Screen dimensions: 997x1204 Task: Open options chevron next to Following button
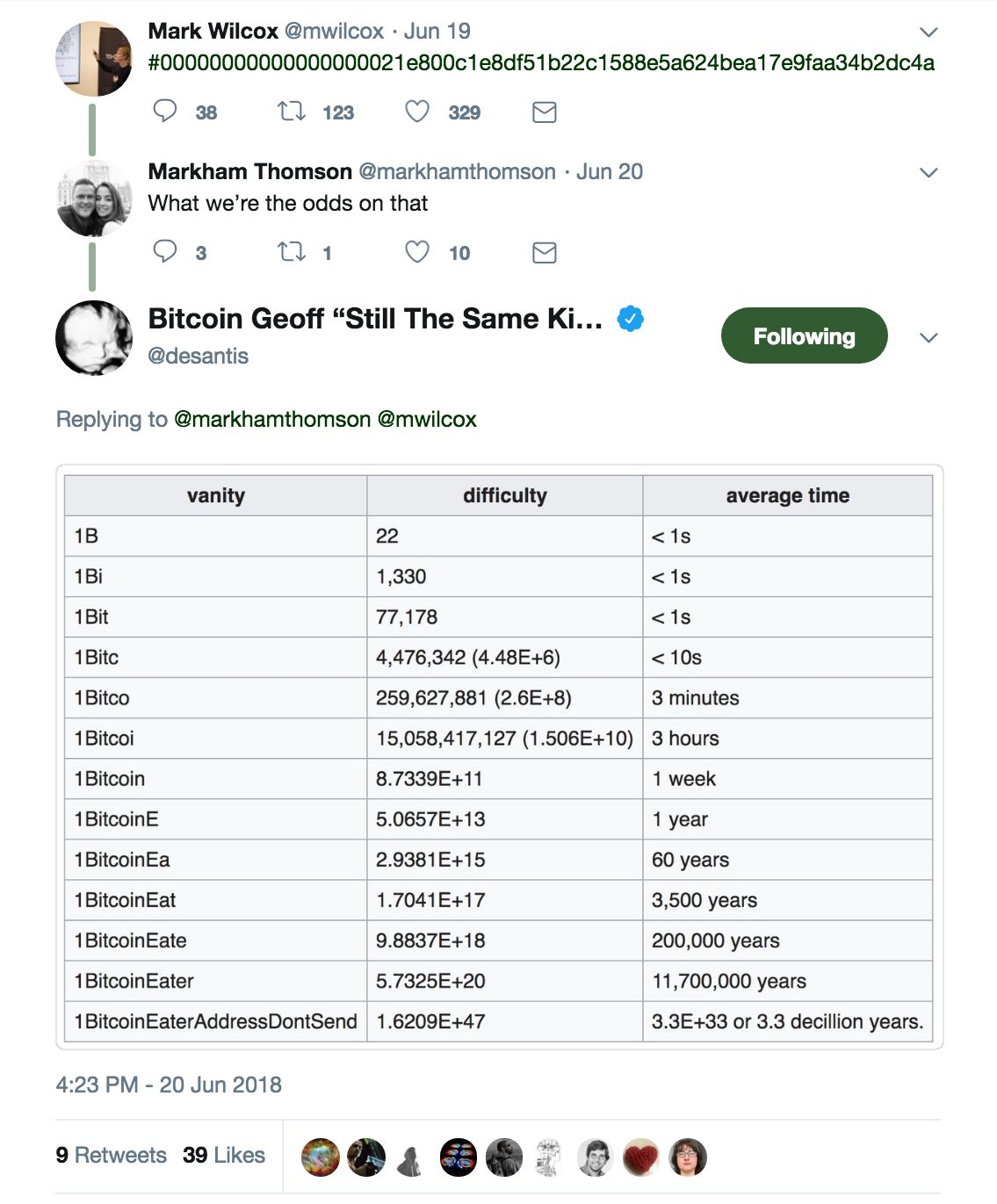click(928, 338)
